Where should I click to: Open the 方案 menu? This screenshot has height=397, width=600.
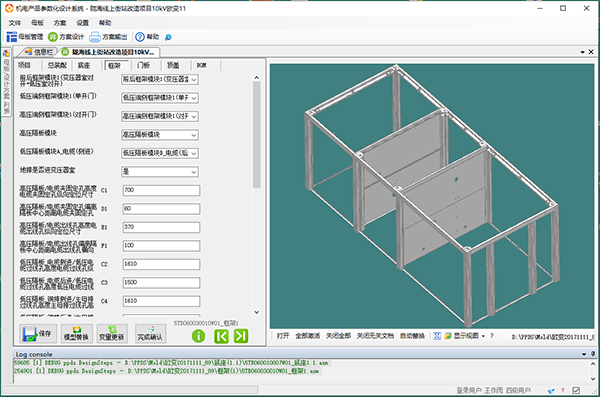click(60, 23)
